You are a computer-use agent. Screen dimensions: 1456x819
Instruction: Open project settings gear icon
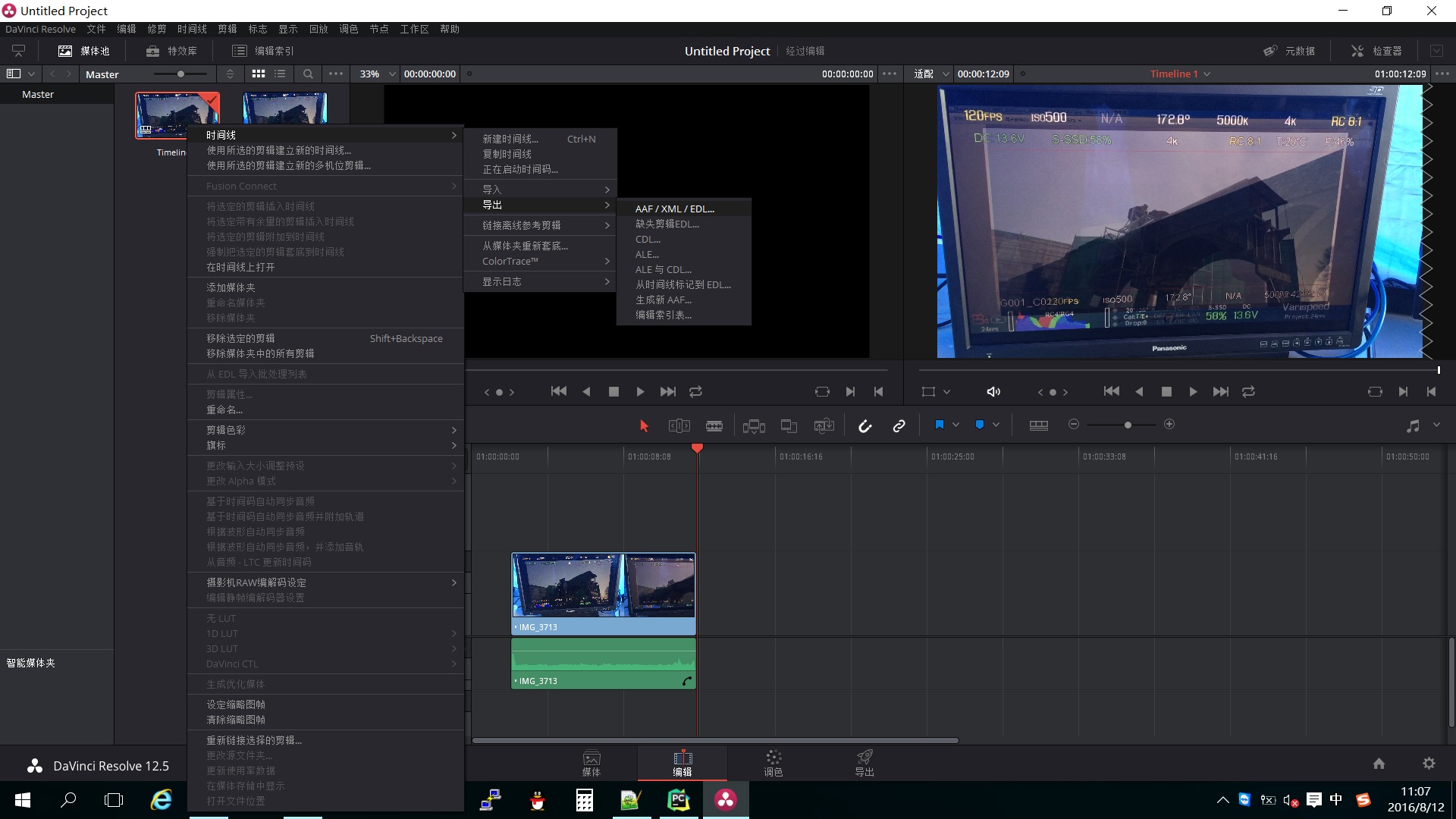pyautogui.click(x=1429, y=764)
